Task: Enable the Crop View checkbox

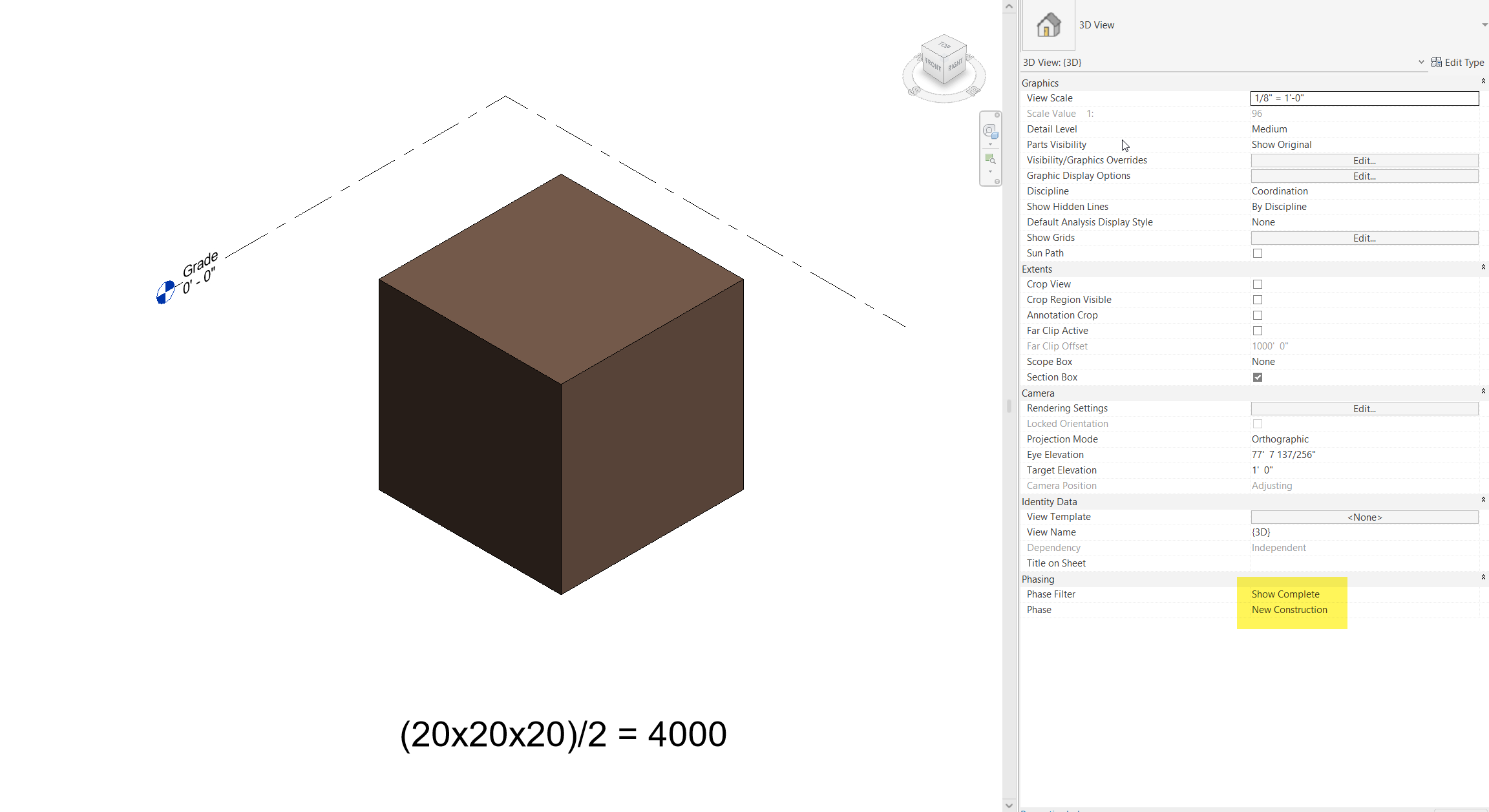Action: (1257, 284)
